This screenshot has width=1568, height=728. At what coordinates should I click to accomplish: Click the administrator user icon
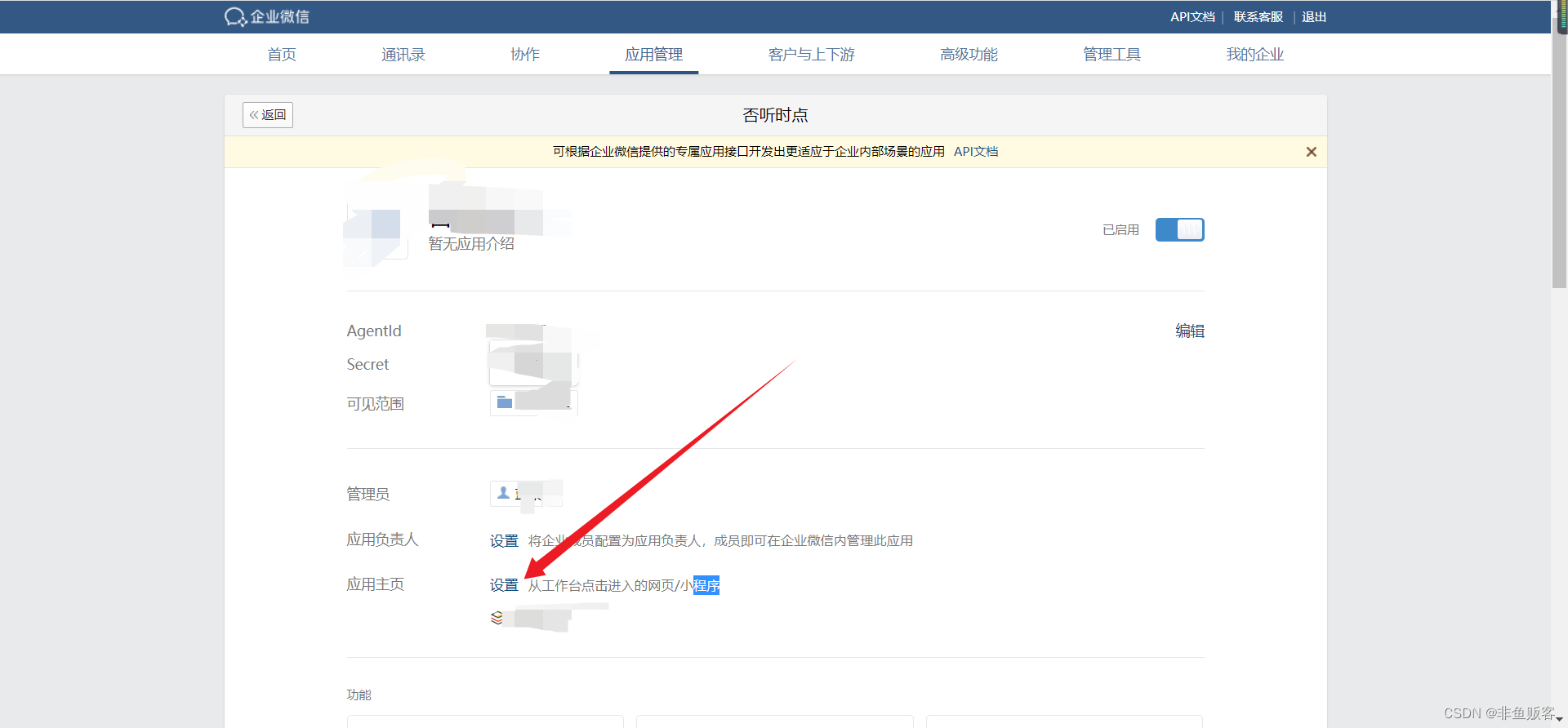[x=504, y=493]
